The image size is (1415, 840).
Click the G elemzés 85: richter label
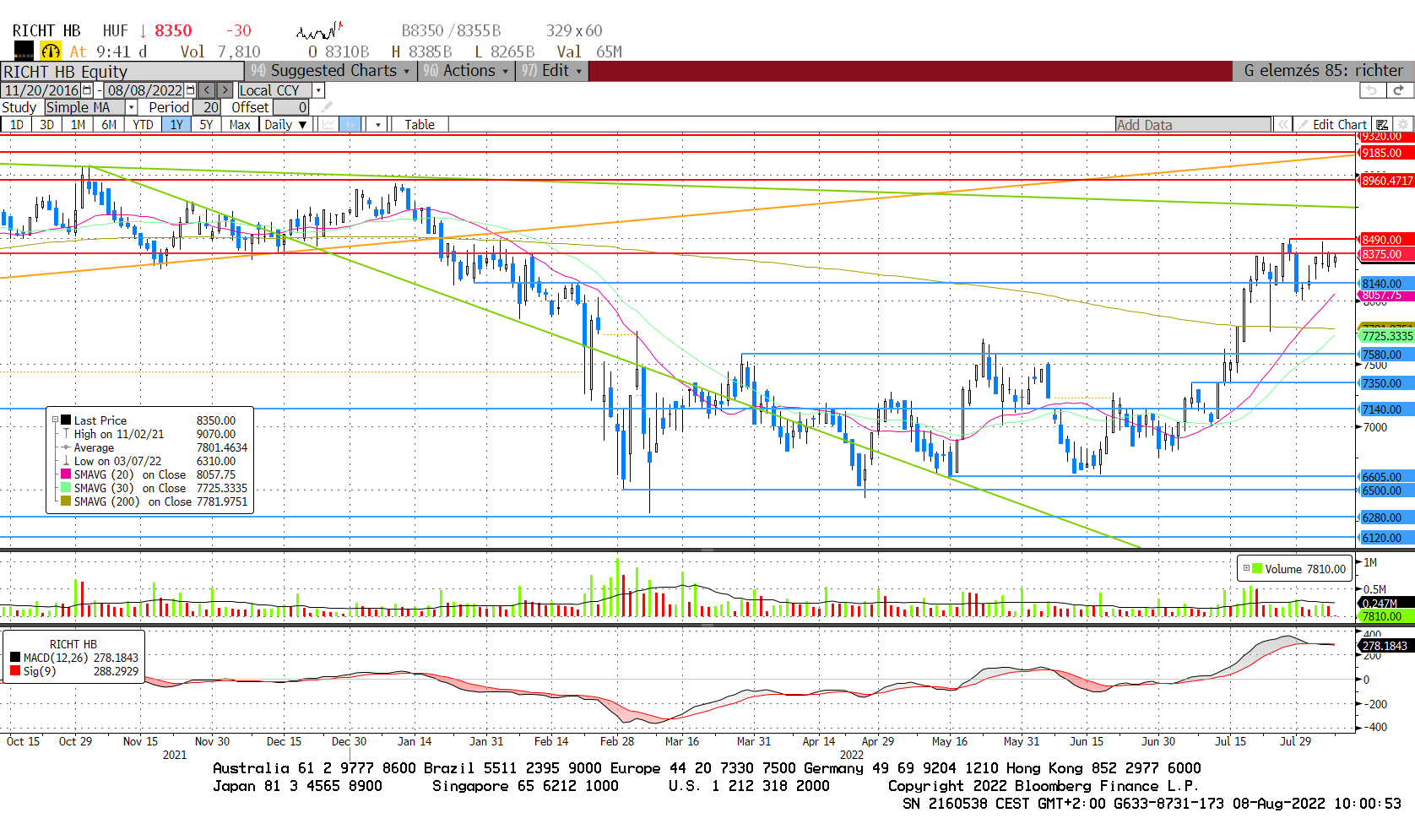[x=1323, y=71]
